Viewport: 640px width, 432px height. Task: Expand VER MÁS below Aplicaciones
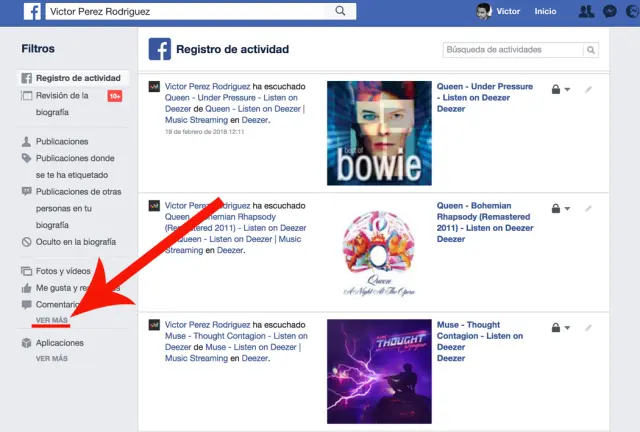(52, 358)
